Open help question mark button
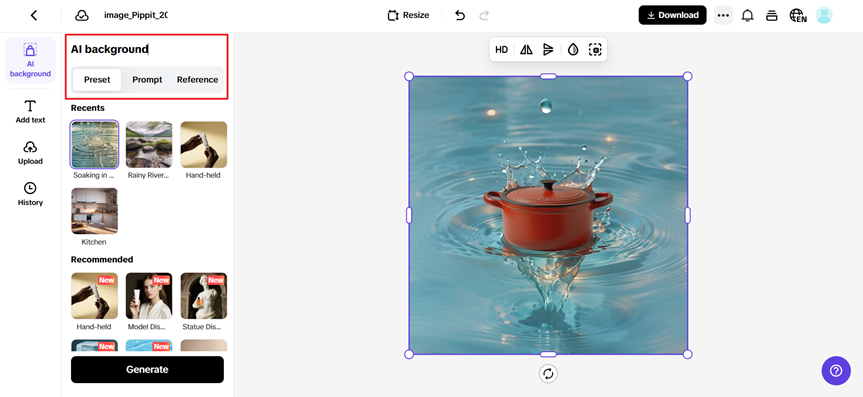The width and height of the screenshot is (863, 397). tap(836, 371)
